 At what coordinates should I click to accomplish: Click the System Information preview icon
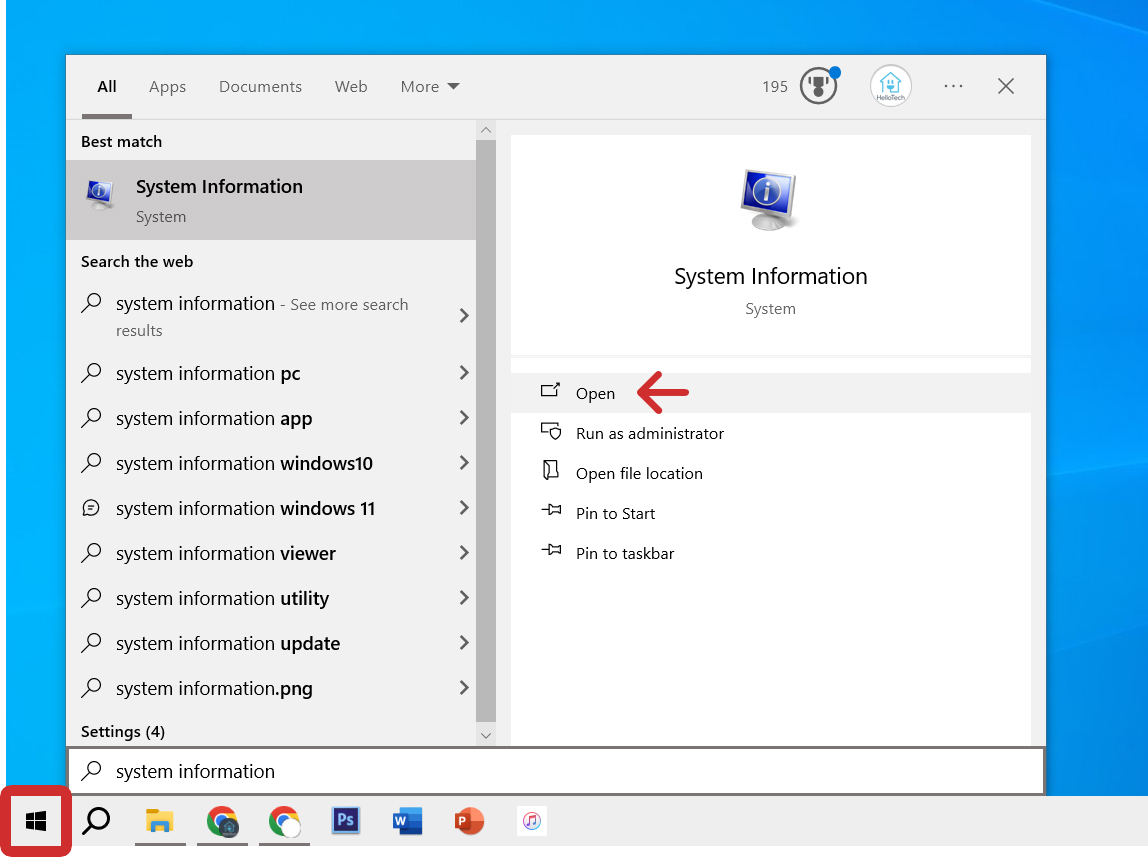point(770,199)
